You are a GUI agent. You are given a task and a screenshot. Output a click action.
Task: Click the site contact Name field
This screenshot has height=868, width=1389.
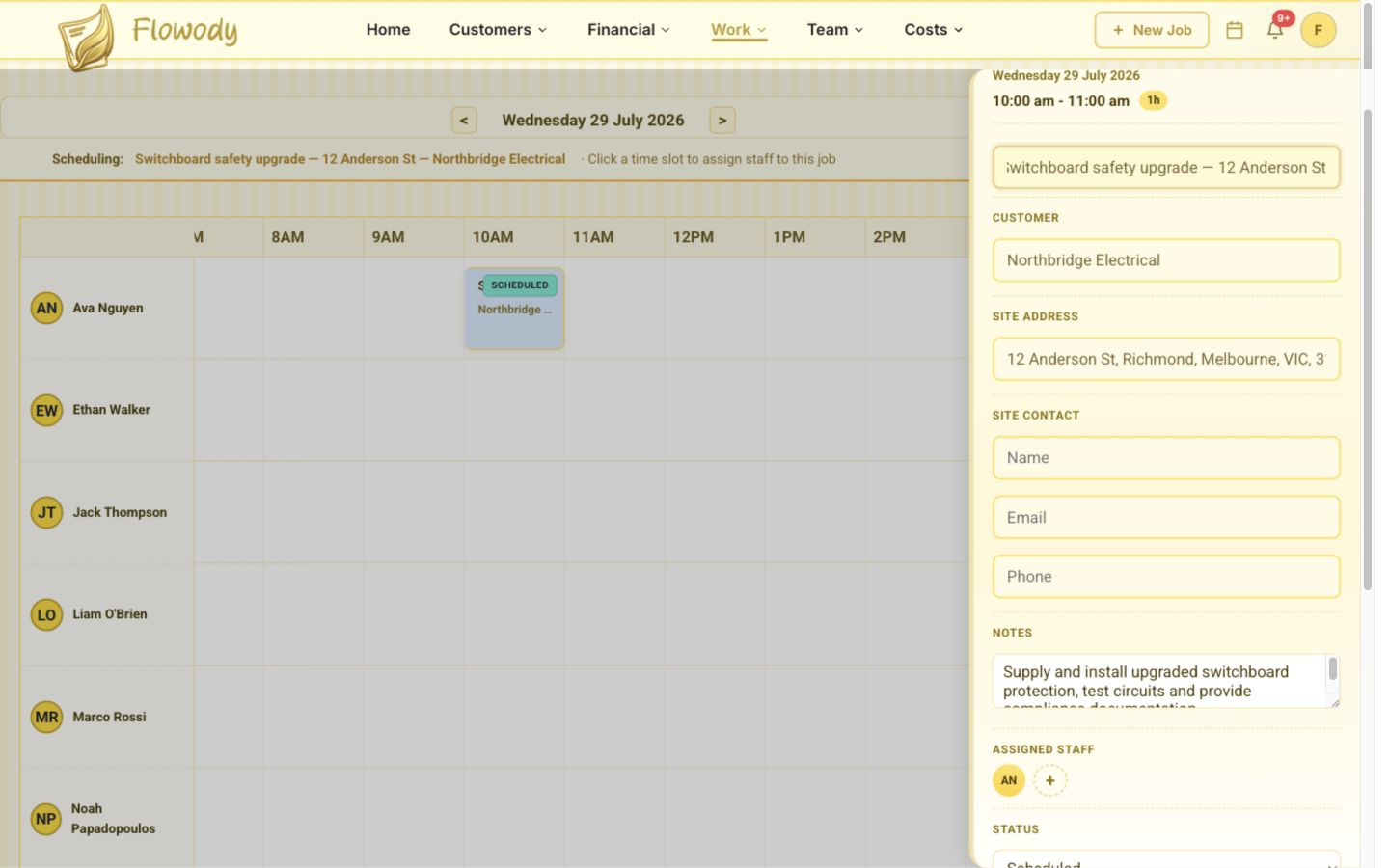click(1166, 458)
